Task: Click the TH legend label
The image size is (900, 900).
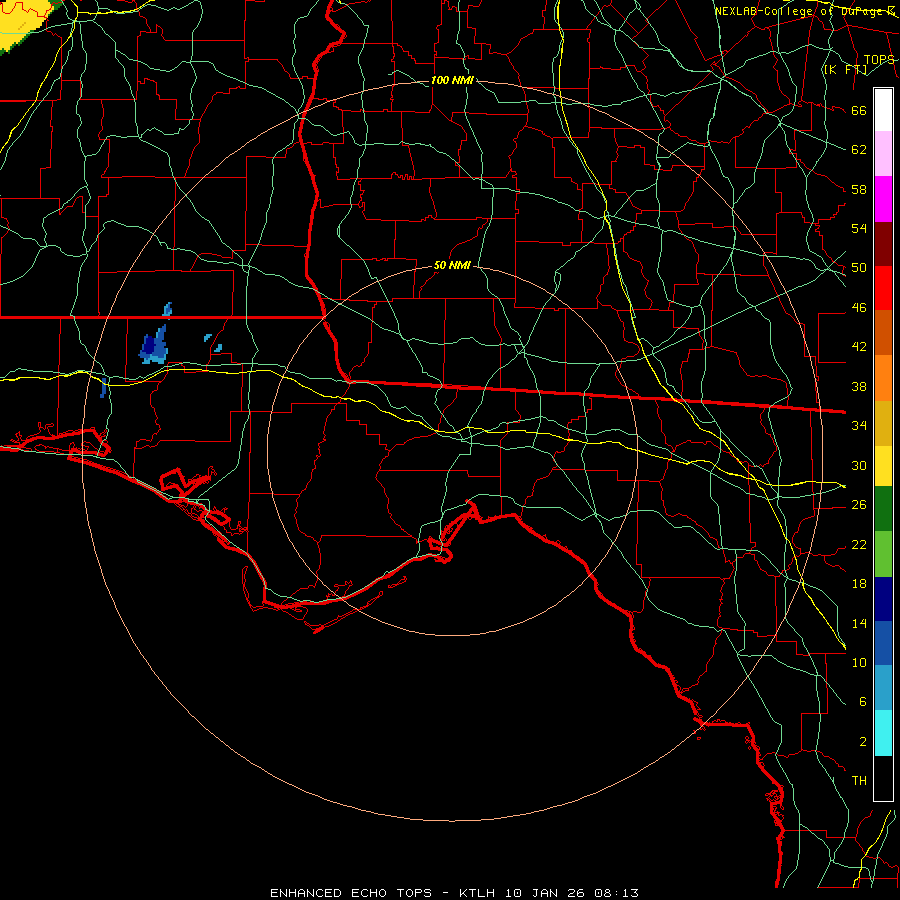Action: pyautogui.click(x=859, y=781)
